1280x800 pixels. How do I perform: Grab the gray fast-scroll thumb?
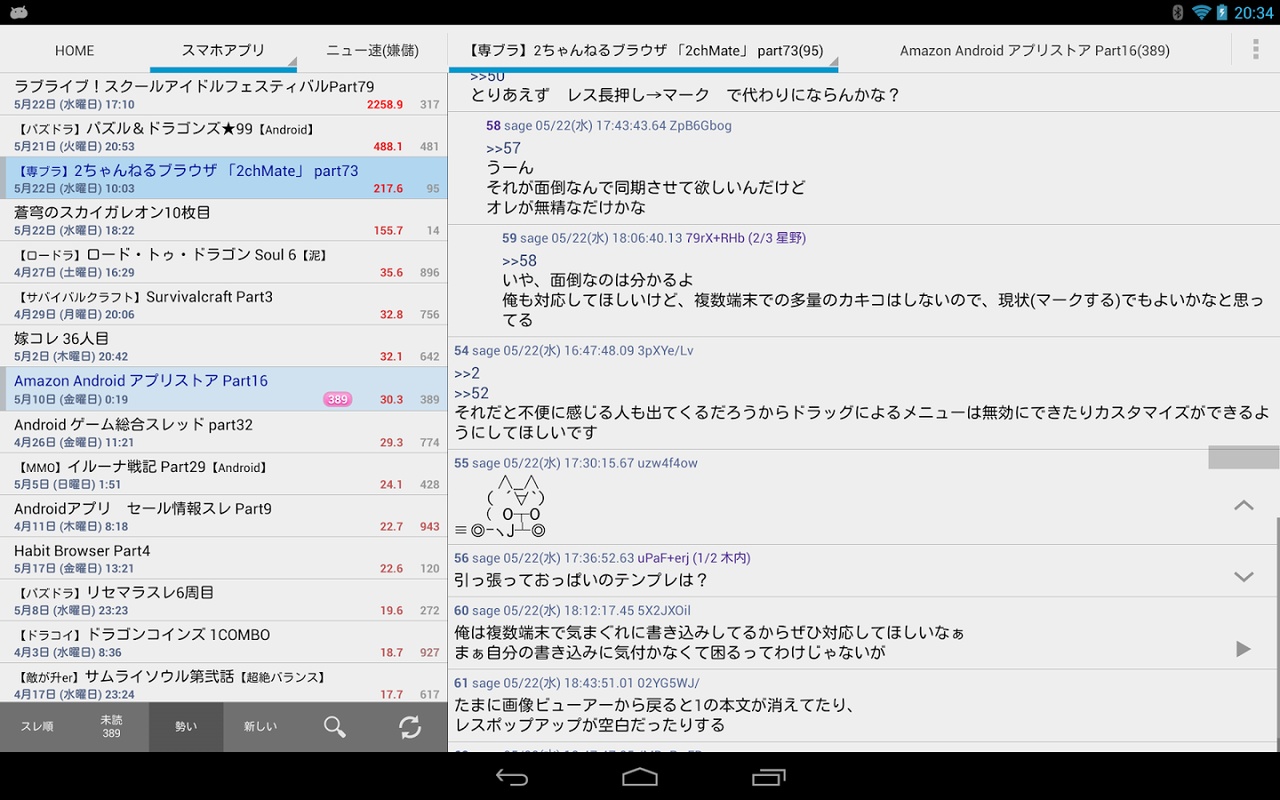point(1243,457)
